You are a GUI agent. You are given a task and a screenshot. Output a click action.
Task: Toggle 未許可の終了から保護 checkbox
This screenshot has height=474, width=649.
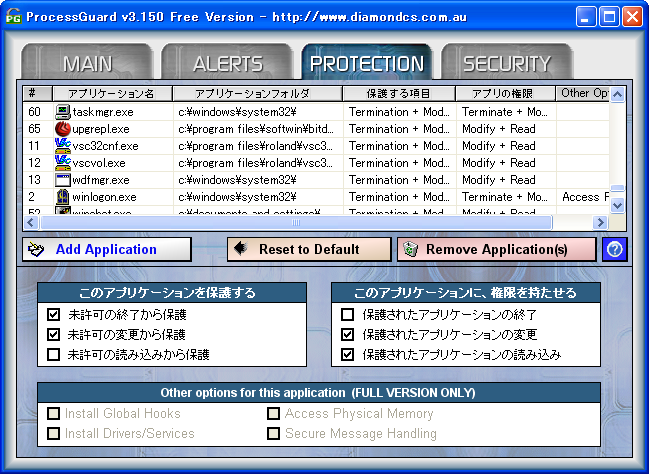click(53, 315)
